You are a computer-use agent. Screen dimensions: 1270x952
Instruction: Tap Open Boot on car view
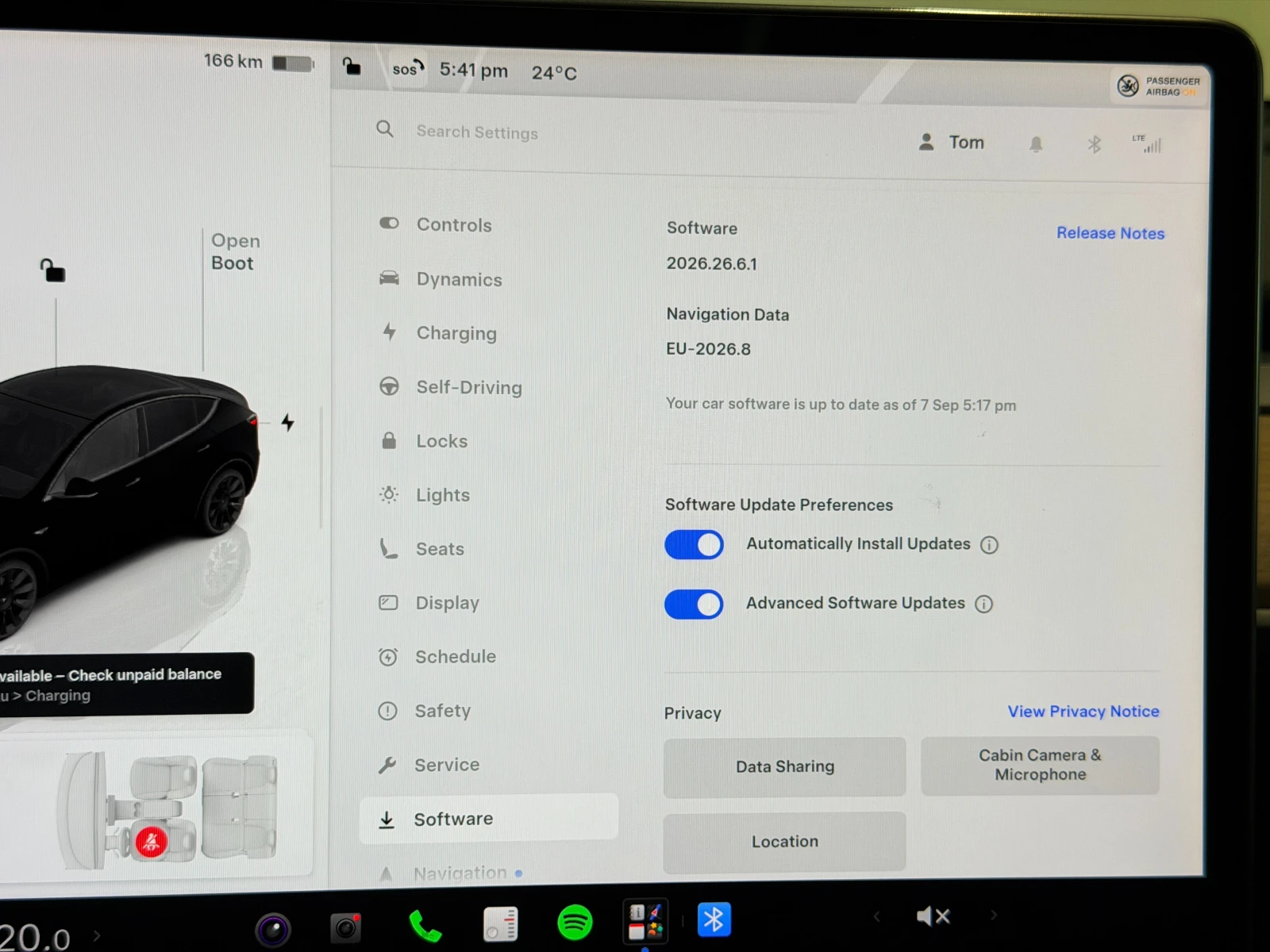pos(235,251)
